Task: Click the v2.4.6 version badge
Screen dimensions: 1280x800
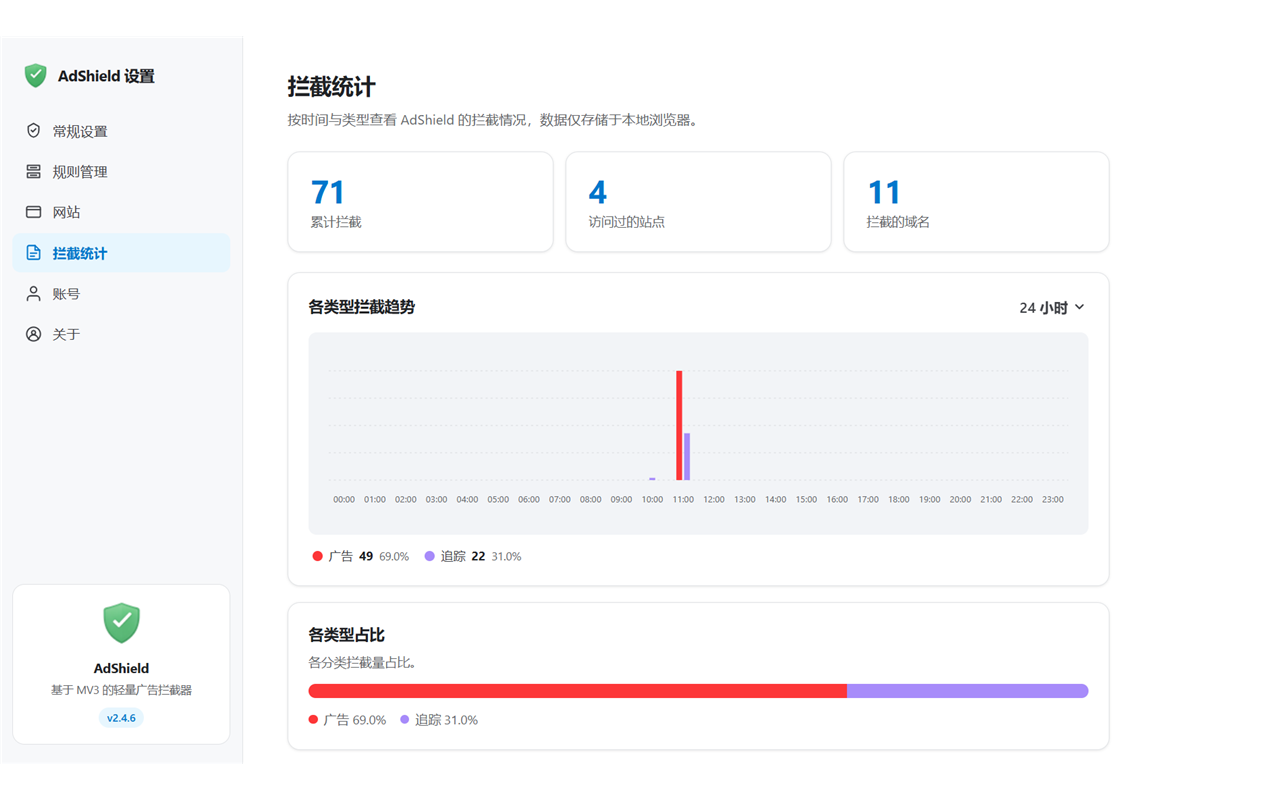Action: (x=121, y=718)
